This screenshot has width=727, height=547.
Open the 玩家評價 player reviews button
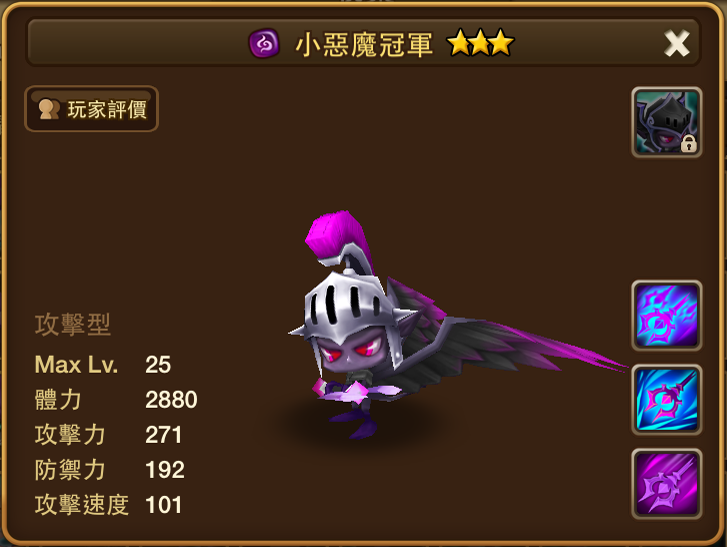point(91,109)
